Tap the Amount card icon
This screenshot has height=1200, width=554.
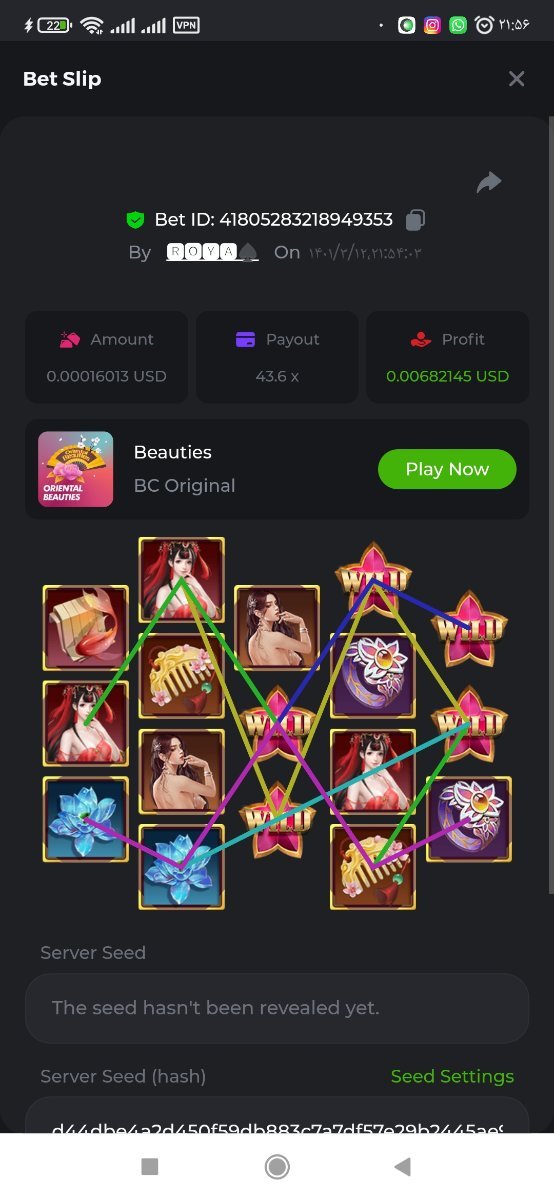tap(69, 340)
